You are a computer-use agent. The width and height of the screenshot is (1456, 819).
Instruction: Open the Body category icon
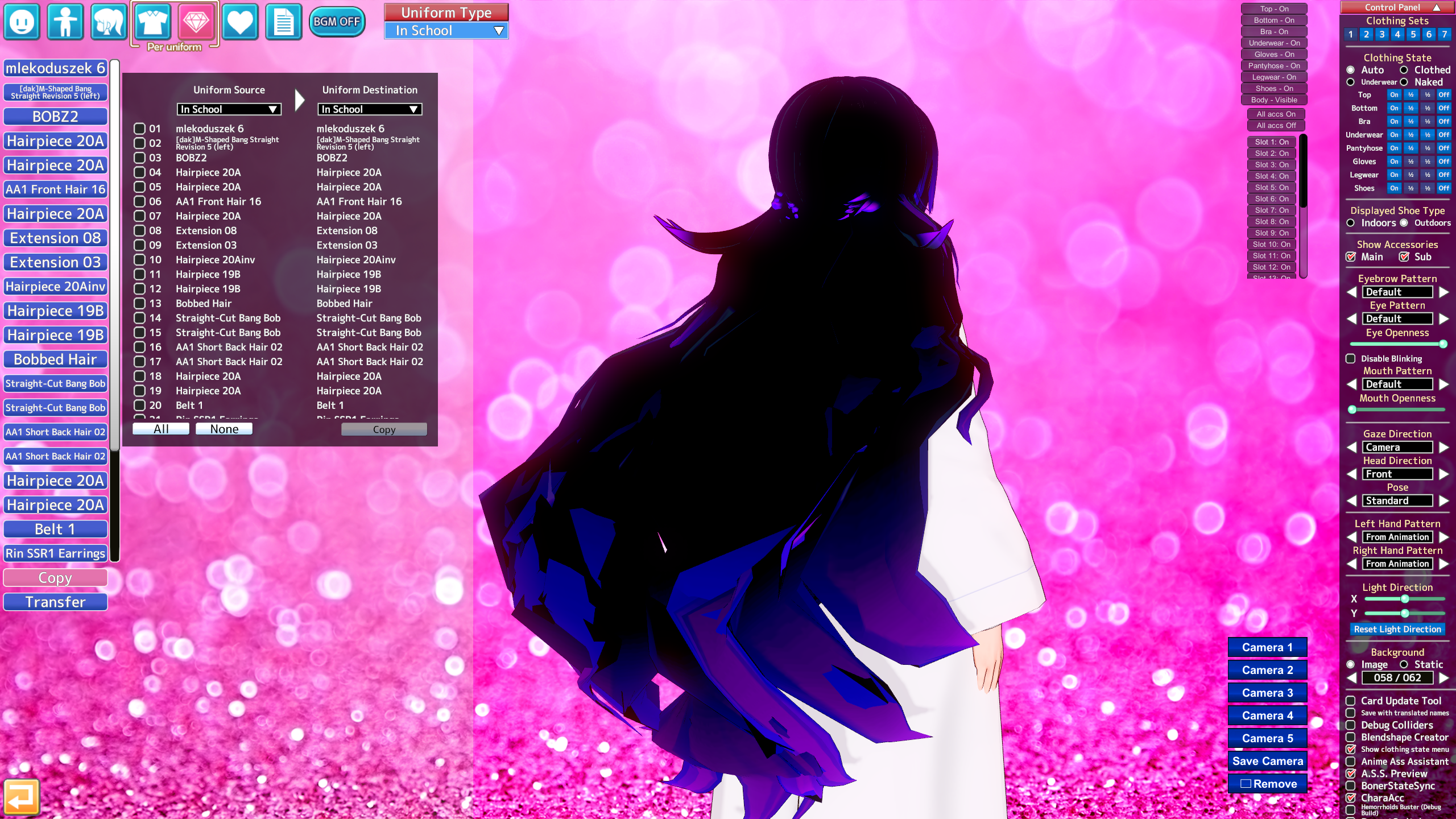(65, 22)
